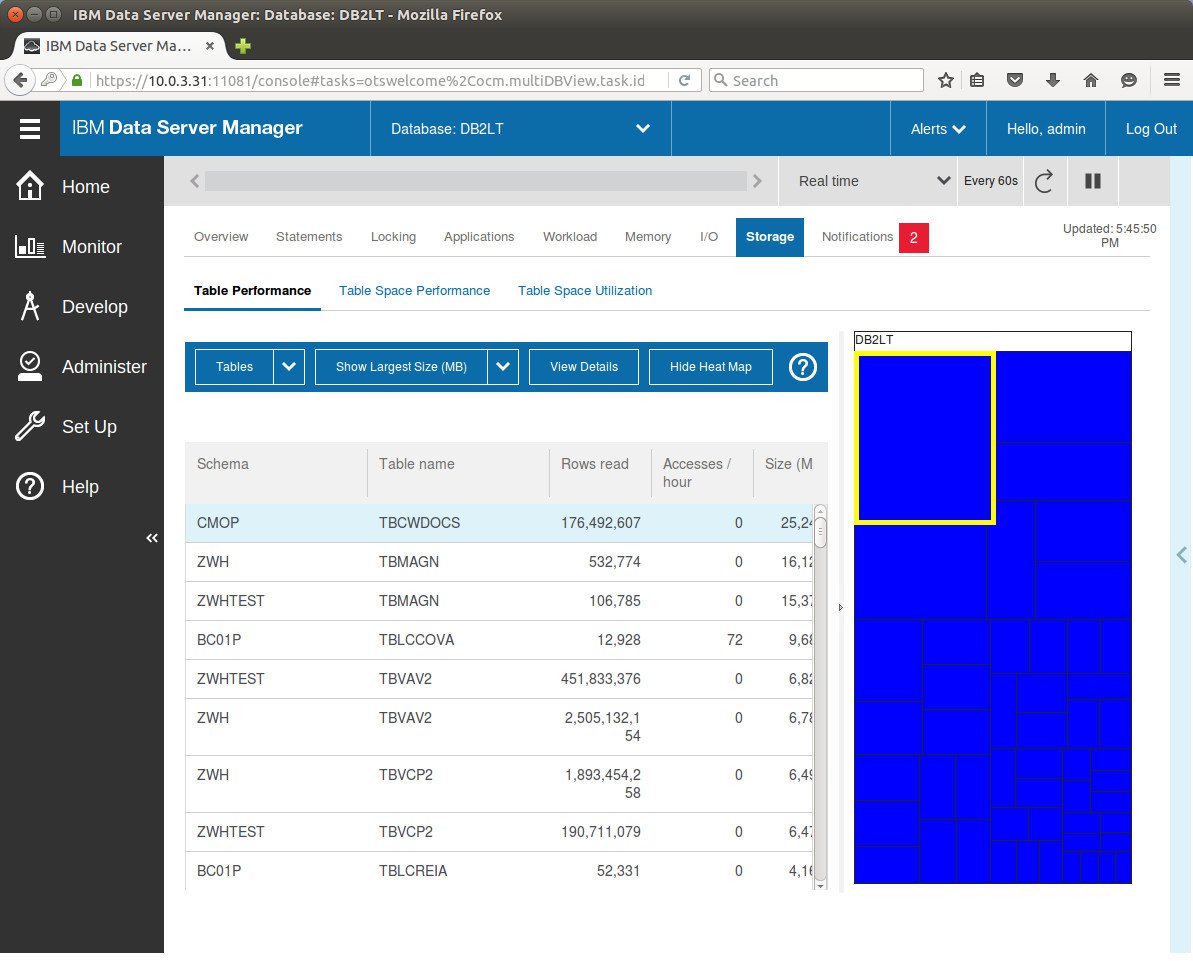Collapse the left sidebar with double chevron
Viewport: 1193px width, 961px height.
152,538
